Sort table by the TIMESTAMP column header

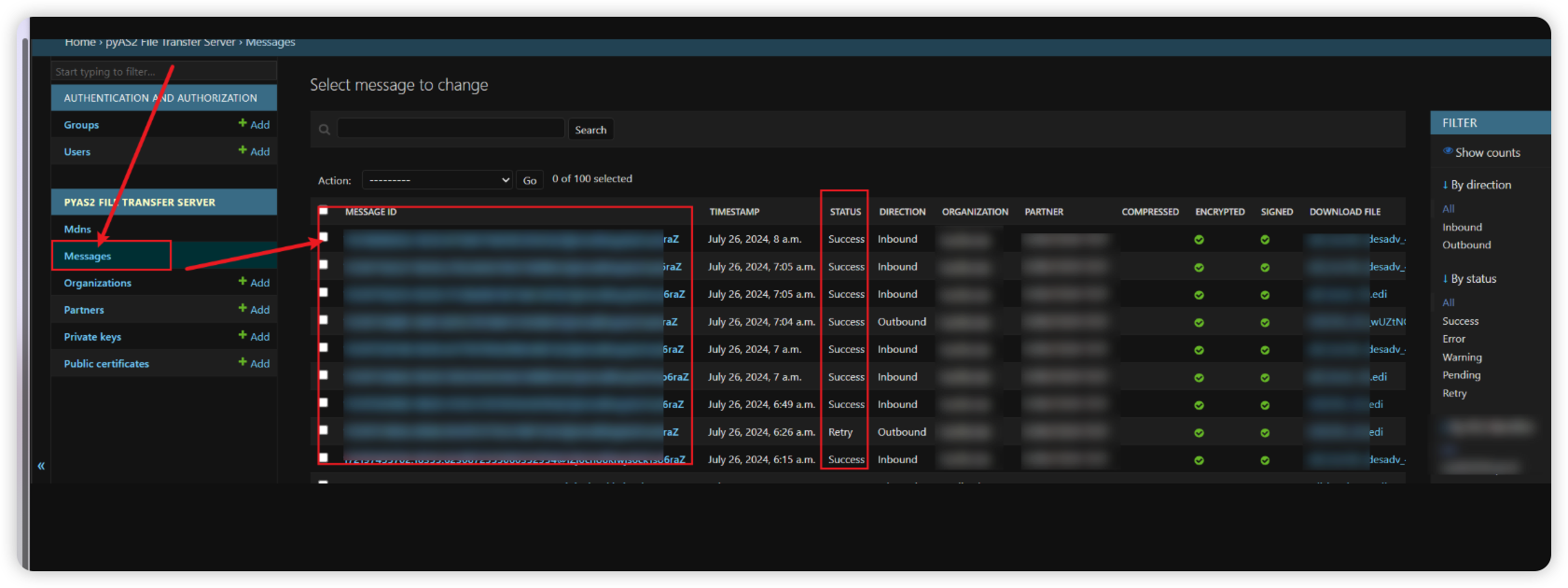pos(734,212)
